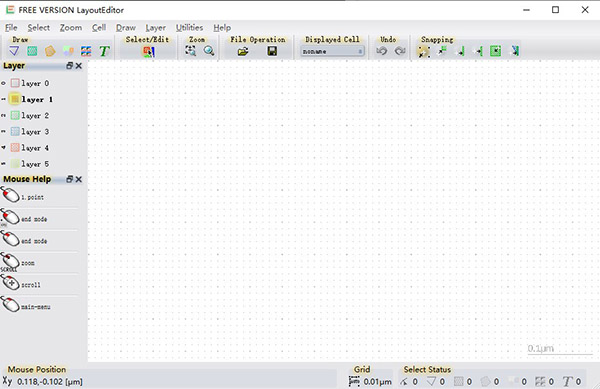The height and width of the screenshot is (389, 600).
Task: Click the layer 2 color swatch
Action: pyautogui.click(x=15, y=116)
